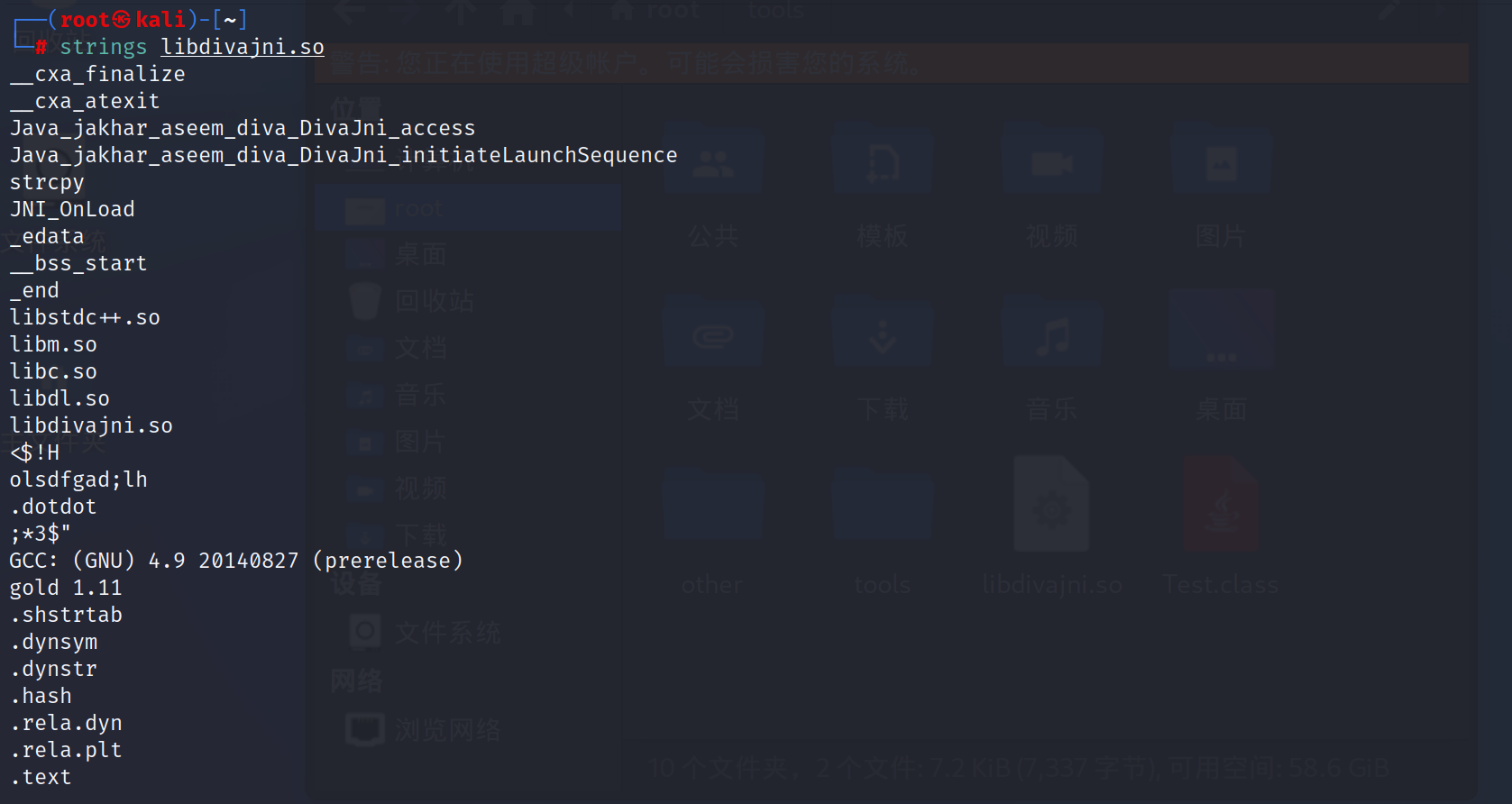The width and height of the screenshot is (1512, 804).
Task: Open the 'tools' folder icon in file grid
Action: pyautogui.click(x=883, y=505)
